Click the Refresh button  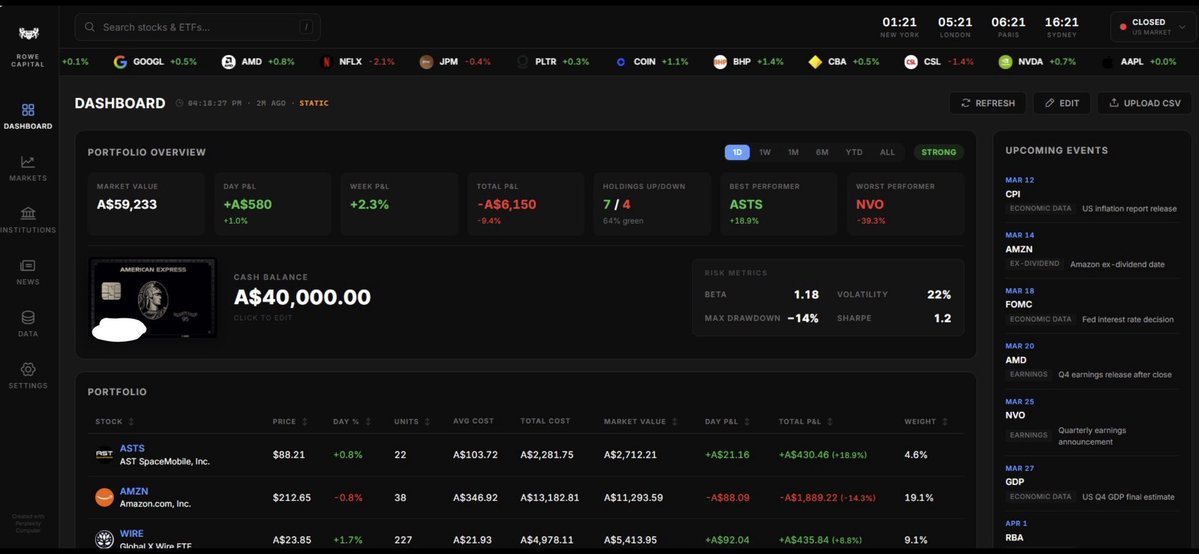(x=988, y=103)
